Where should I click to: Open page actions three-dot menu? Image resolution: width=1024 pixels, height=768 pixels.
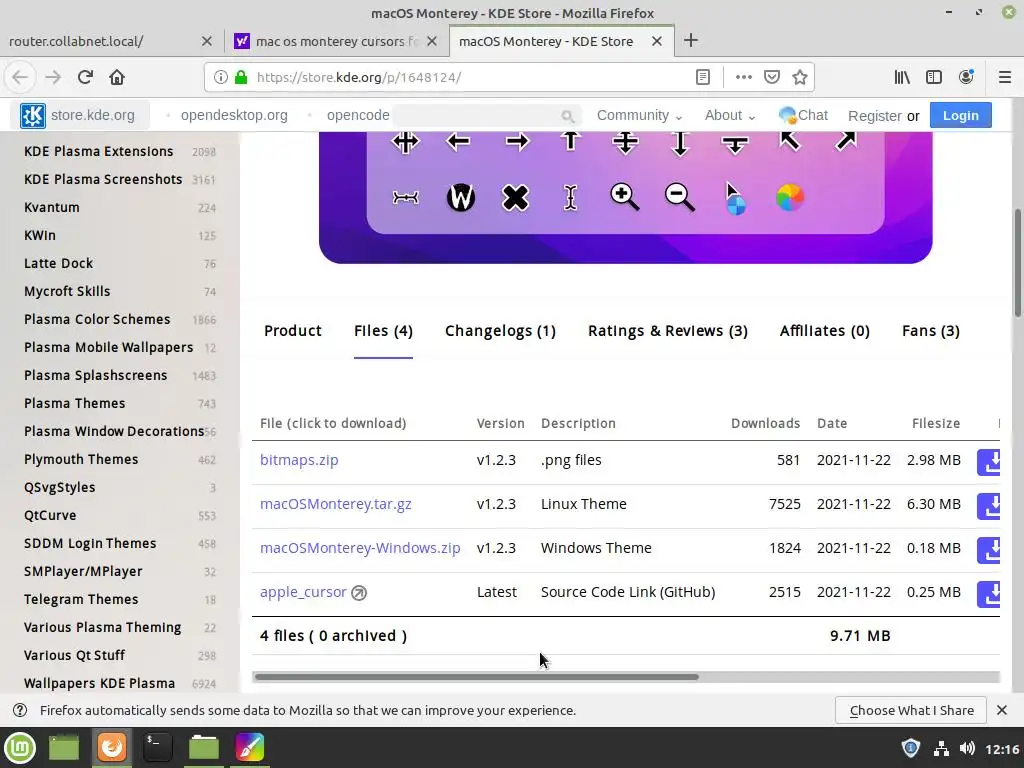[743, 77]
